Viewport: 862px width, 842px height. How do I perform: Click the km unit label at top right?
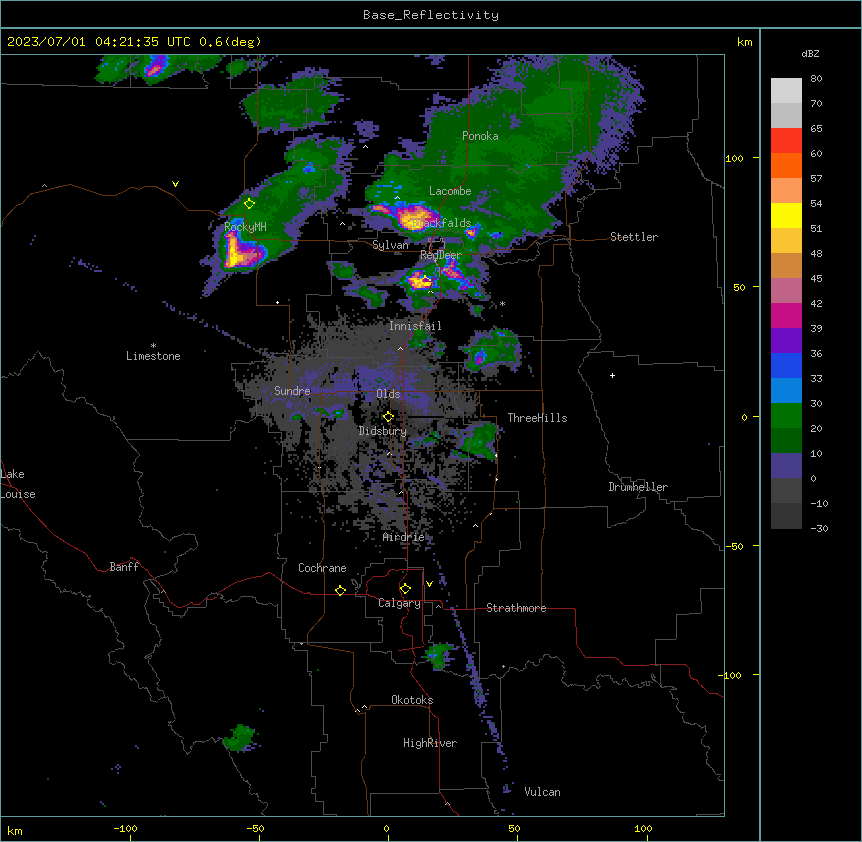coord(744,42)
